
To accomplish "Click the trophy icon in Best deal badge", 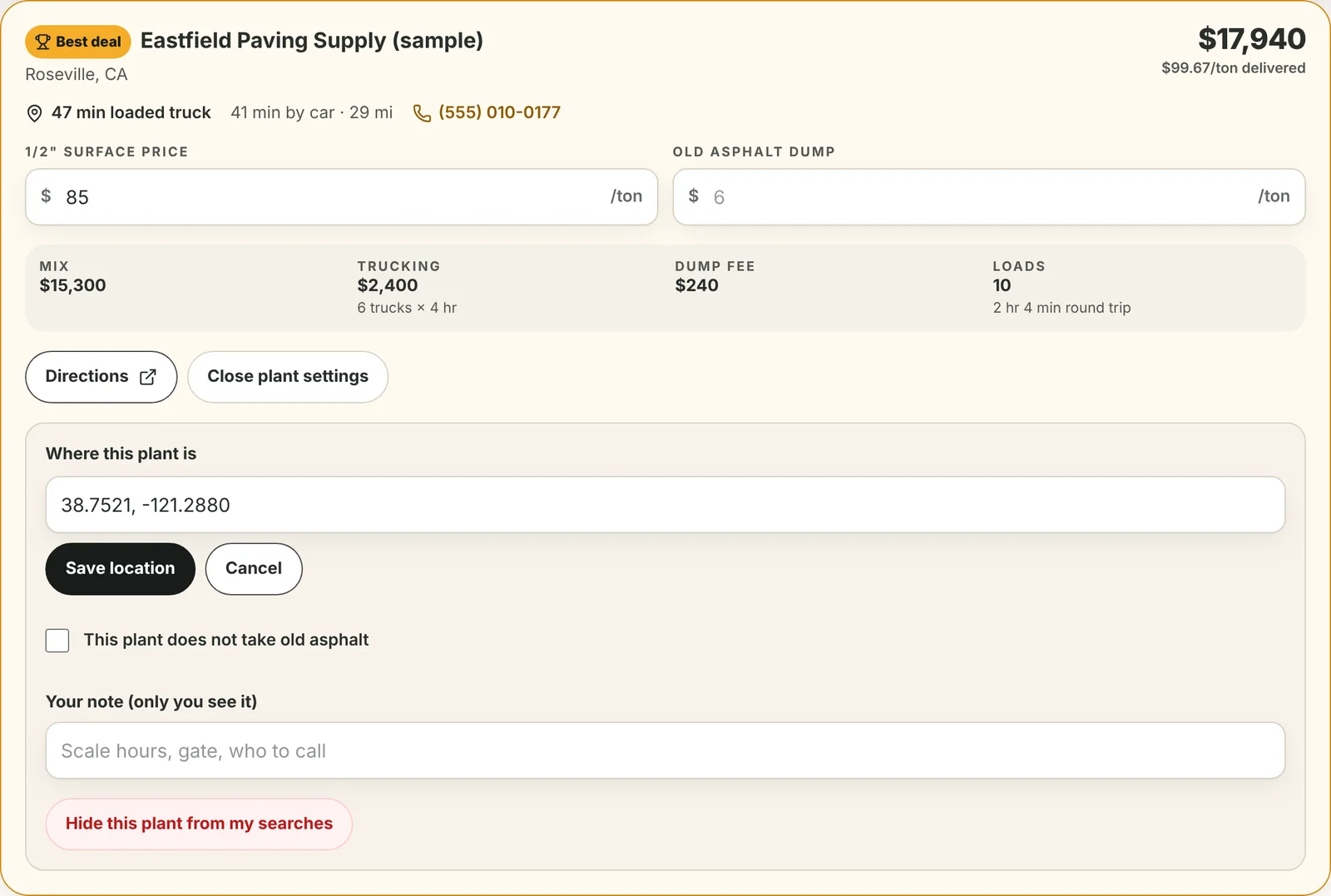I will [43, 42].
